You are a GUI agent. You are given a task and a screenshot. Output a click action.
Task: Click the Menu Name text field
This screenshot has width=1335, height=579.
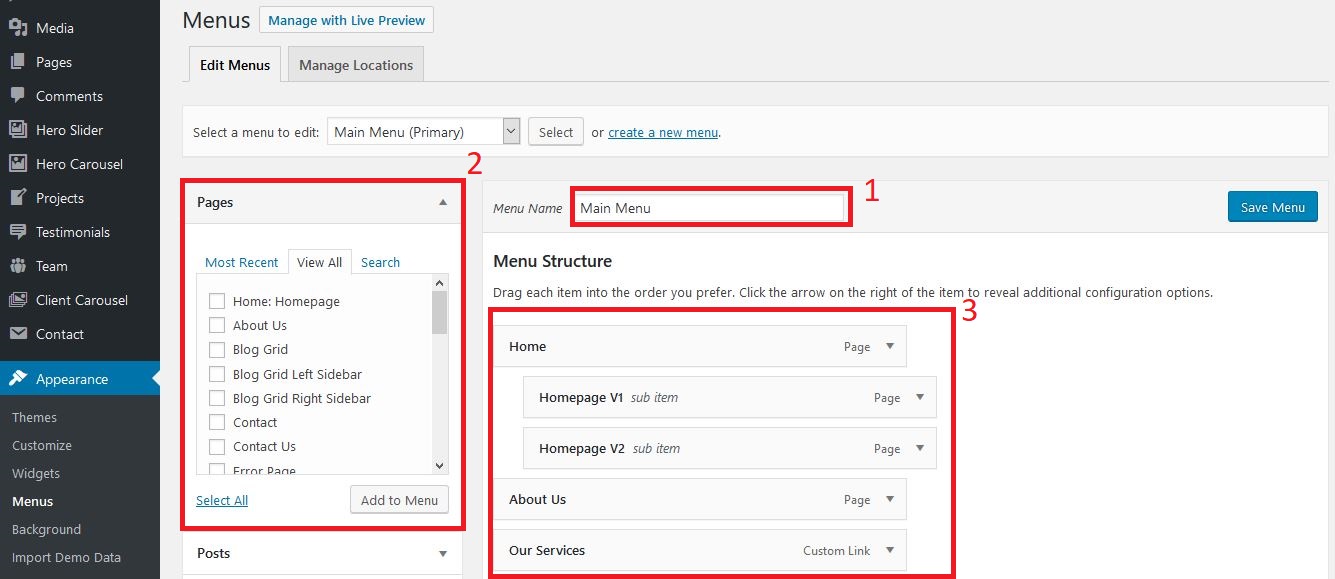[710, 208]
